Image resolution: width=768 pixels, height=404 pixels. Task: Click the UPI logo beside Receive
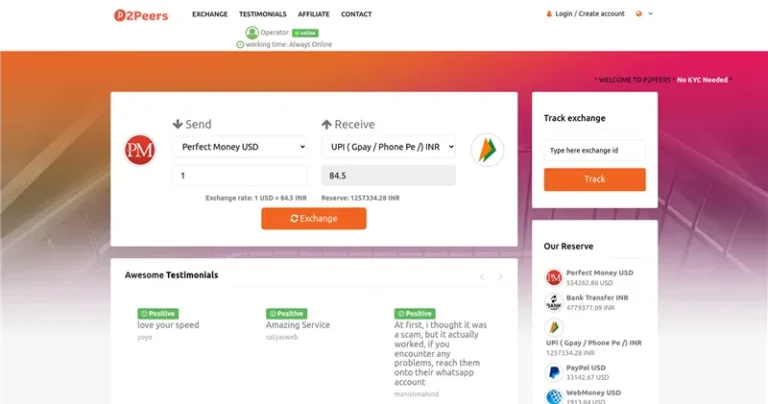coord(487,150)
